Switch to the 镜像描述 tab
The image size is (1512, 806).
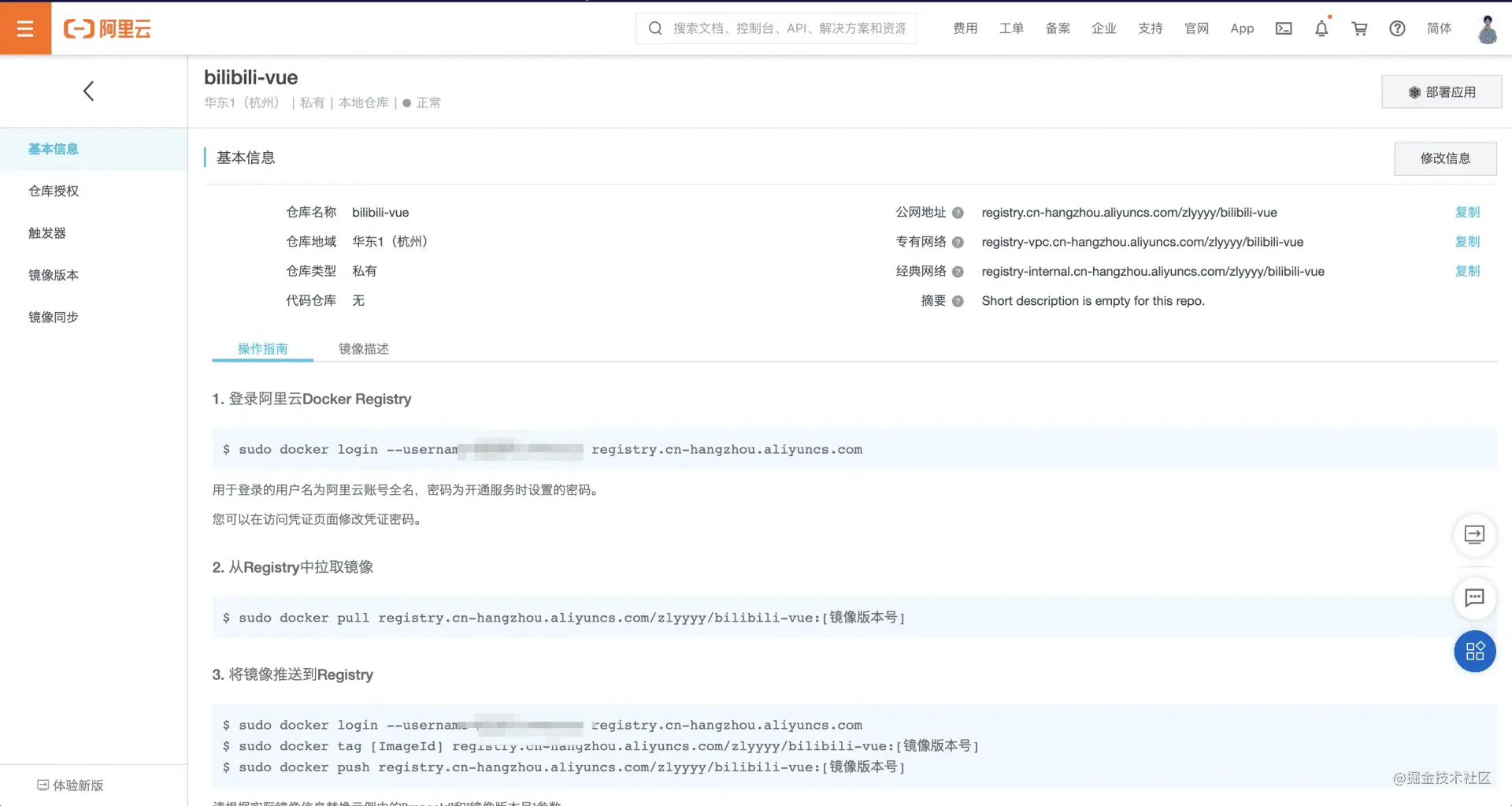[363, 348]
